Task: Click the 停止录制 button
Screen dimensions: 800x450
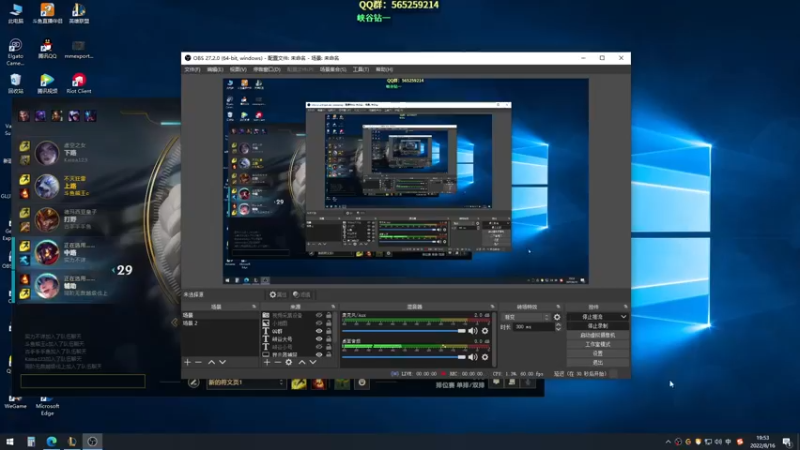Action: pos(597,326)
